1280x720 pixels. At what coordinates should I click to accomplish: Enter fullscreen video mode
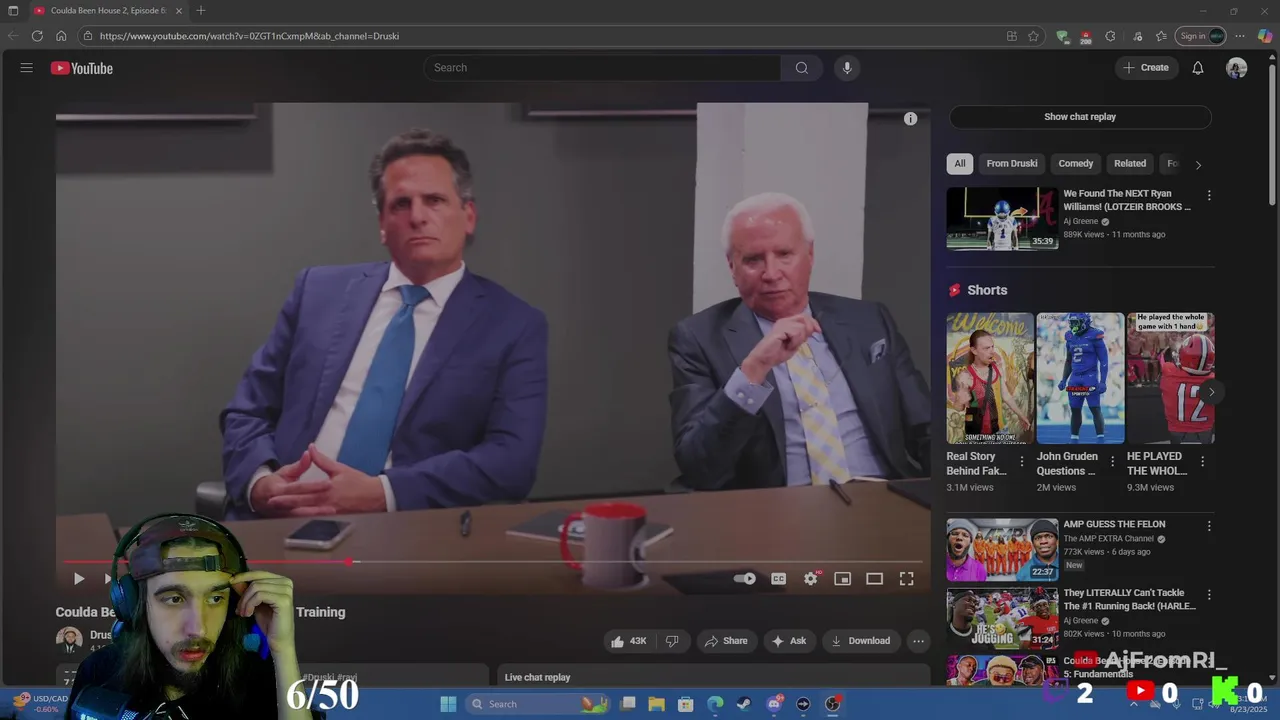pos(906,579)
